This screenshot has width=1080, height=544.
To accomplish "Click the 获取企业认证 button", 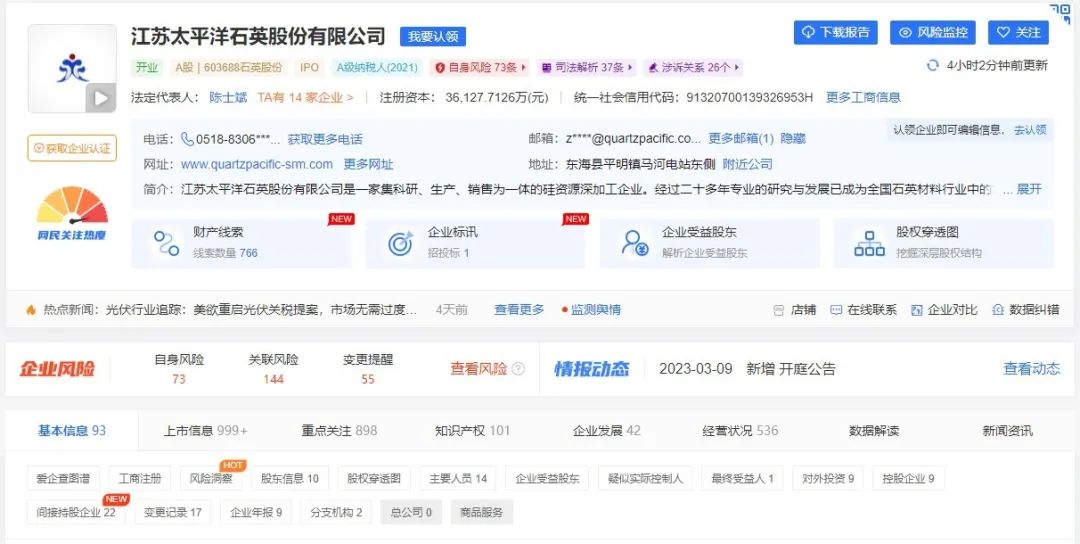I will pyautogui.click(x=72, y=148).
